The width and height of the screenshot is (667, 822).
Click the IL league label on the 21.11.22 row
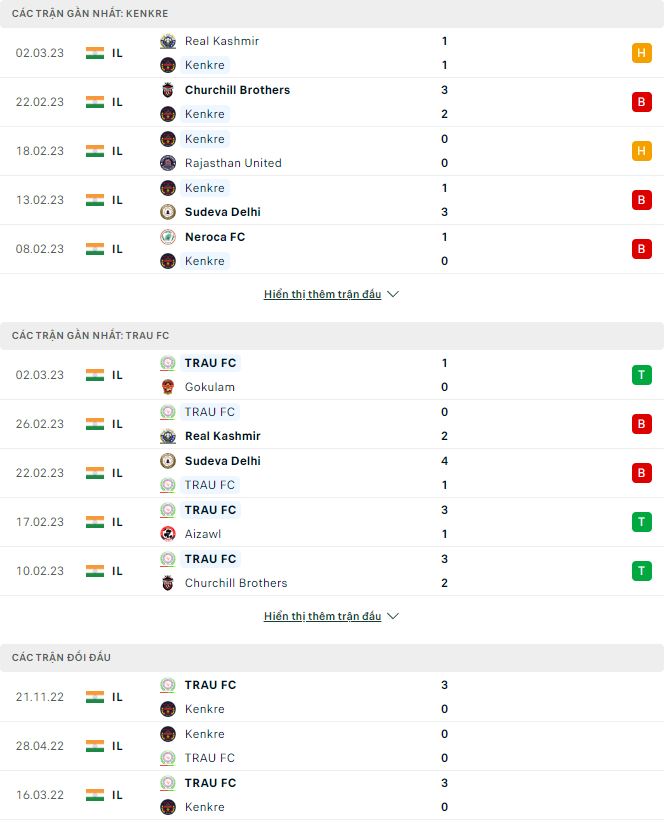[x=117, y=697]
